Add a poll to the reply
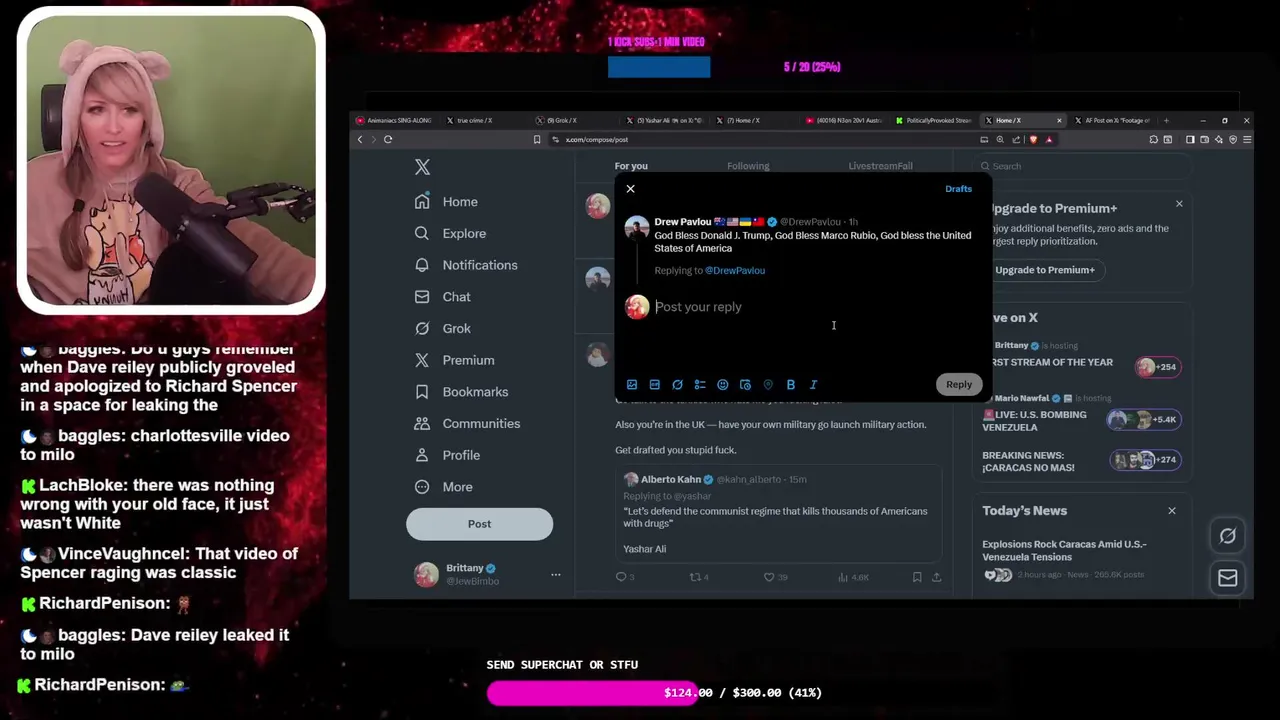Screen dimensions: 1280x720 tap(700, 385)
